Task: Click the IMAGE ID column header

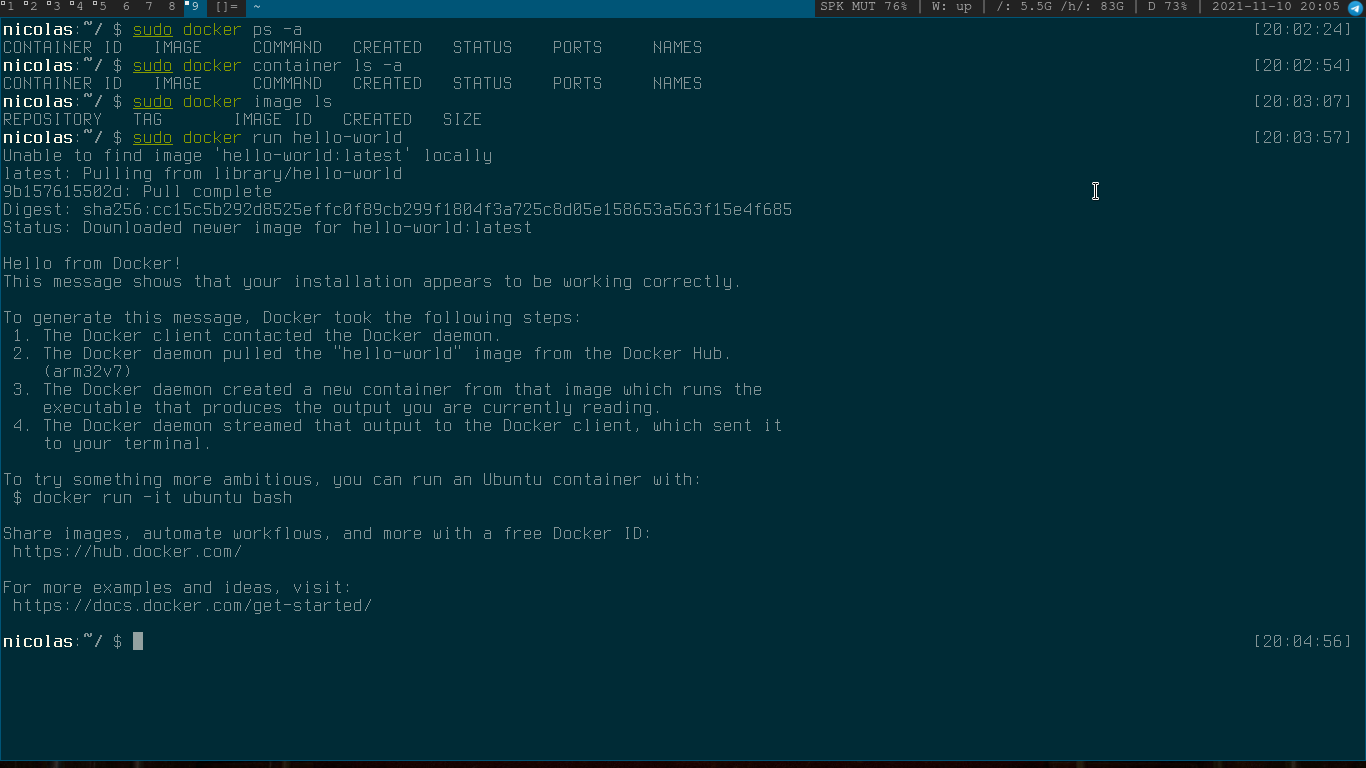Action: tap(272, 120)
